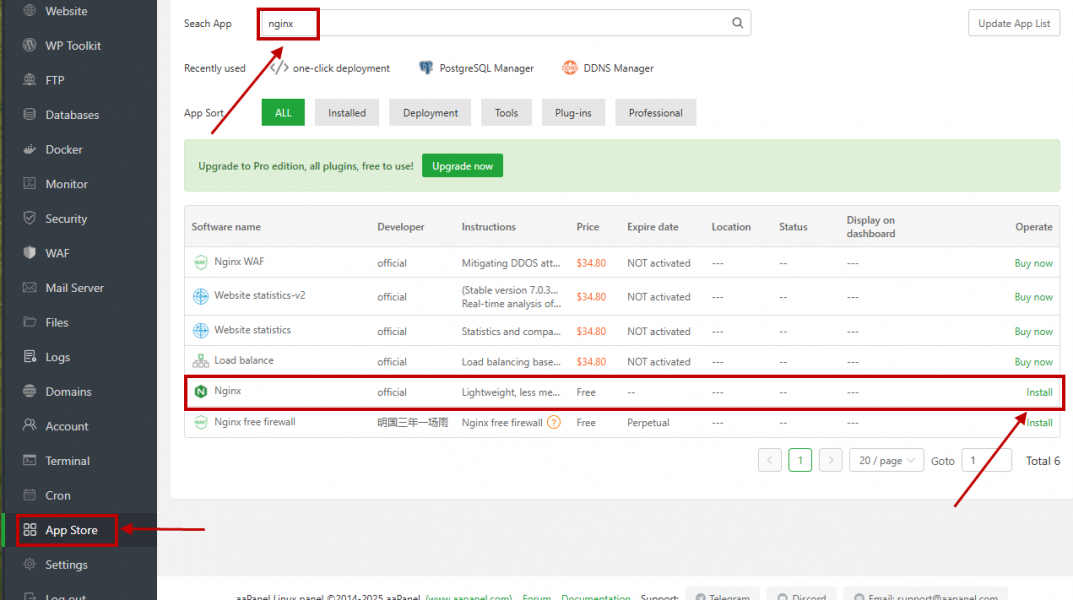The image size is (1073, 600).
Task: Switch to the Deployment tab
Action: [x=430, y=113]
